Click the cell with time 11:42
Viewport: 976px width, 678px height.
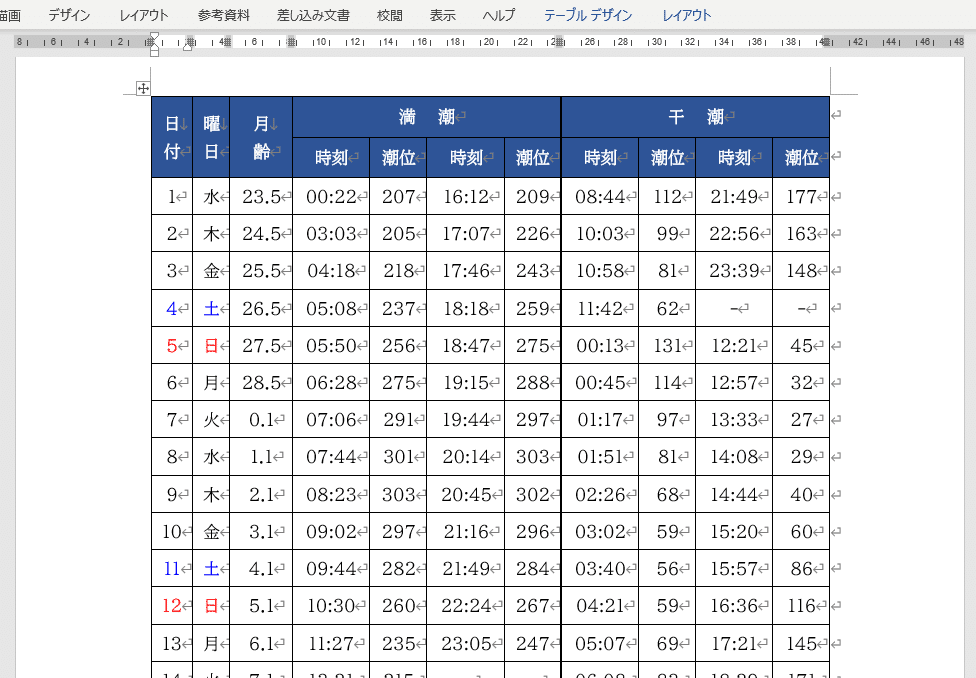[600, 308]
